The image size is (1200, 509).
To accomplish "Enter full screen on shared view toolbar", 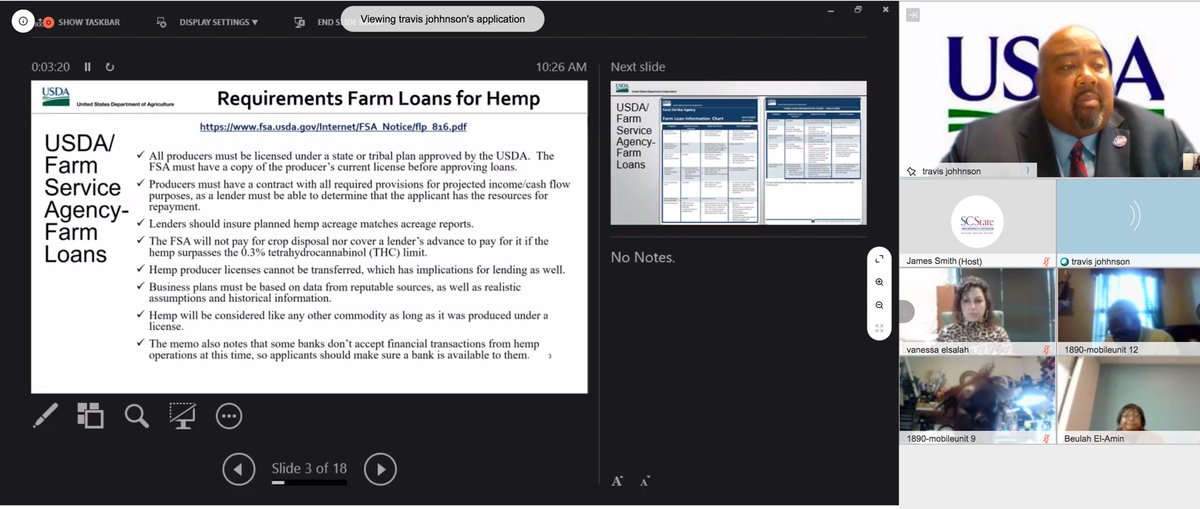I will coord(879,259).
